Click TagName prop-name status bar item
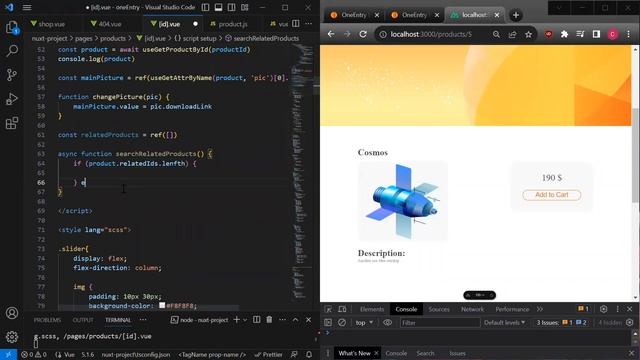 coord(212,355)
